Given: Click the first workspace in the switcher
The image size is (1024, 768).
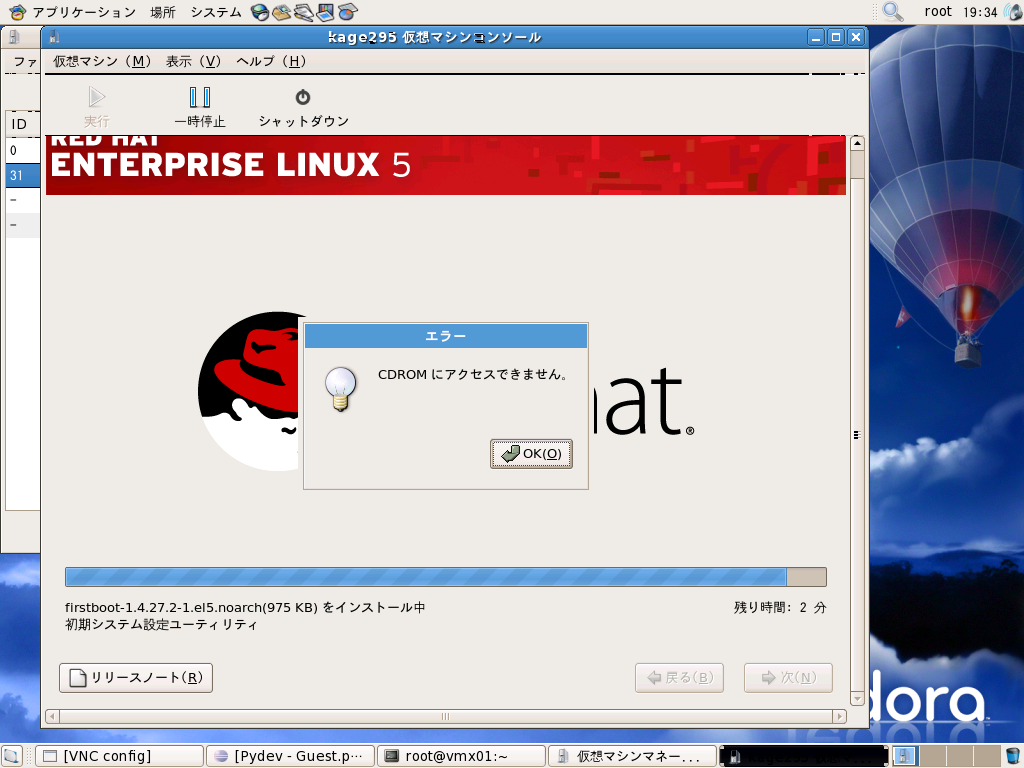Looking at the screenshot, I should [x=905, y=756].
